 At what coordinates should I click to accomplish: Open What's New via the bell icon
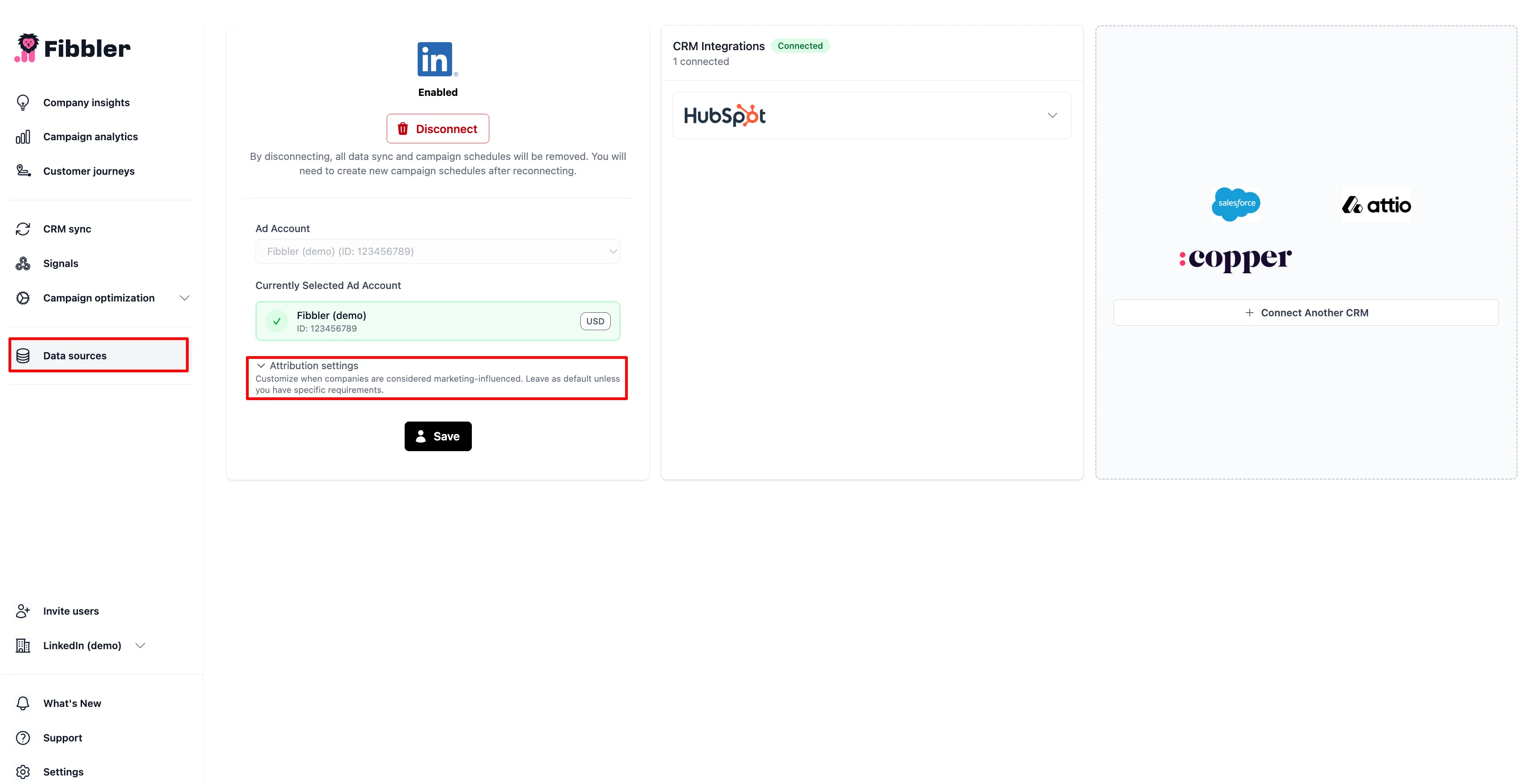click(x=23, y=703)
